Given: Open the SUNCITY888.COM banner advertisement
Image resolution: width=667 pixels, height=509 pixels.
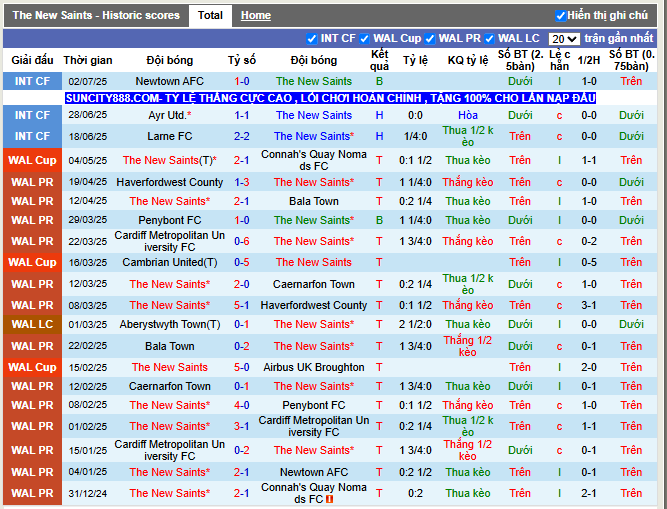Looking at the screenshot, I should (x=330, y=98).
